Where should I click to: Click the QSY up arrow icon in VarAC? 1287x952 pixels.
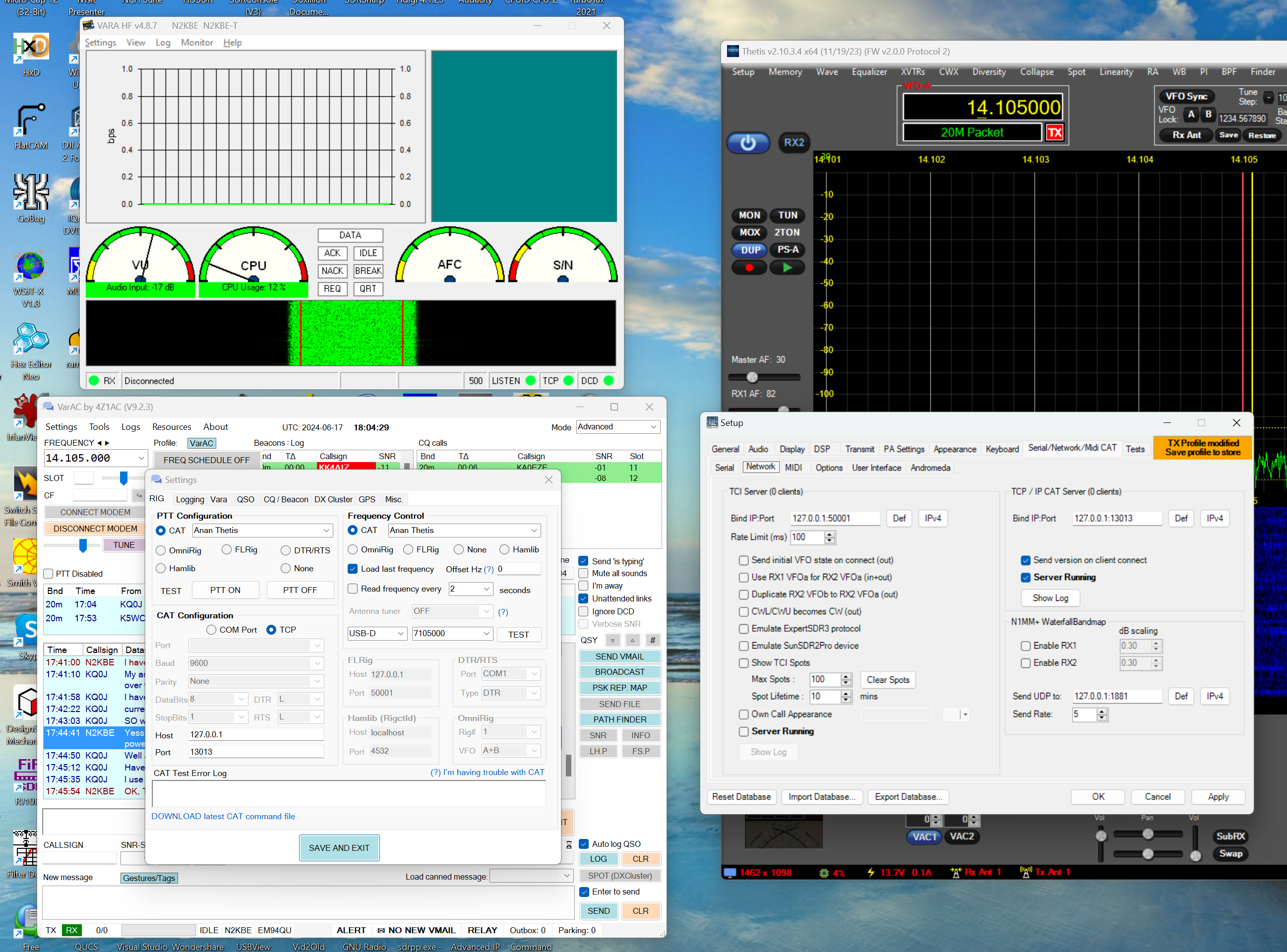632,640
